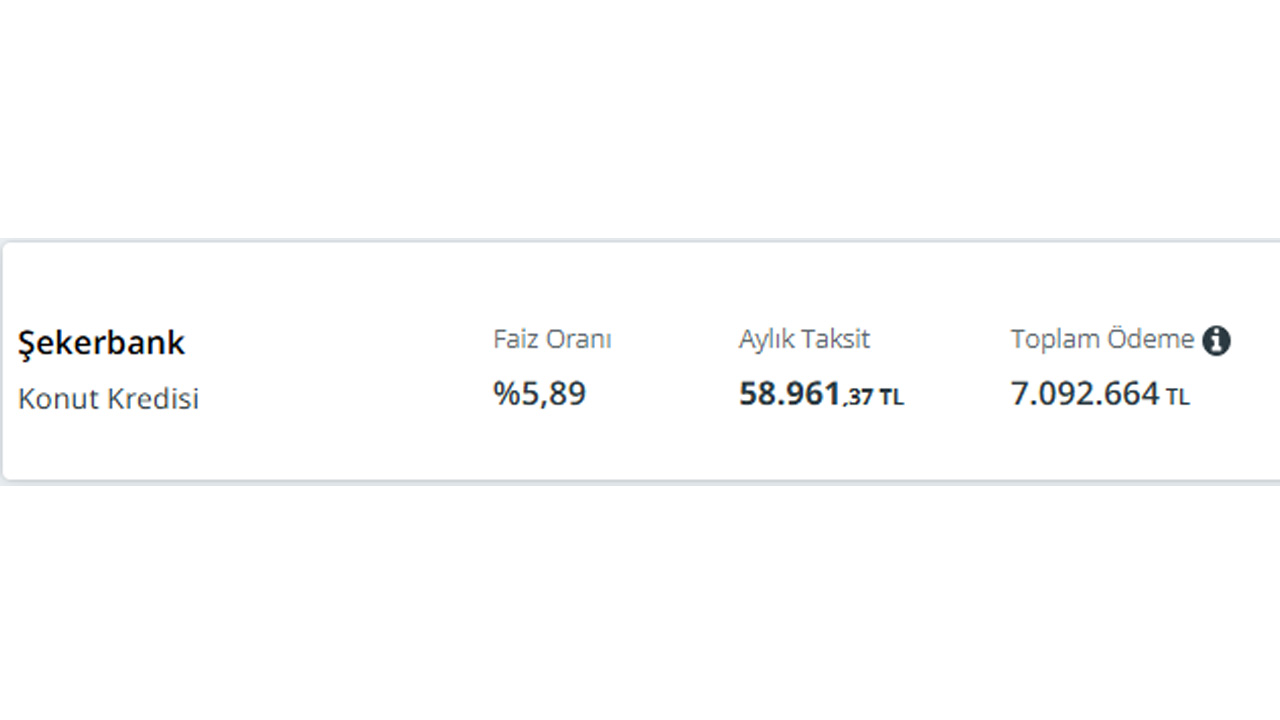Select the 58.961 monthly installment amount
1280x720 pixels.
(789, 394)
